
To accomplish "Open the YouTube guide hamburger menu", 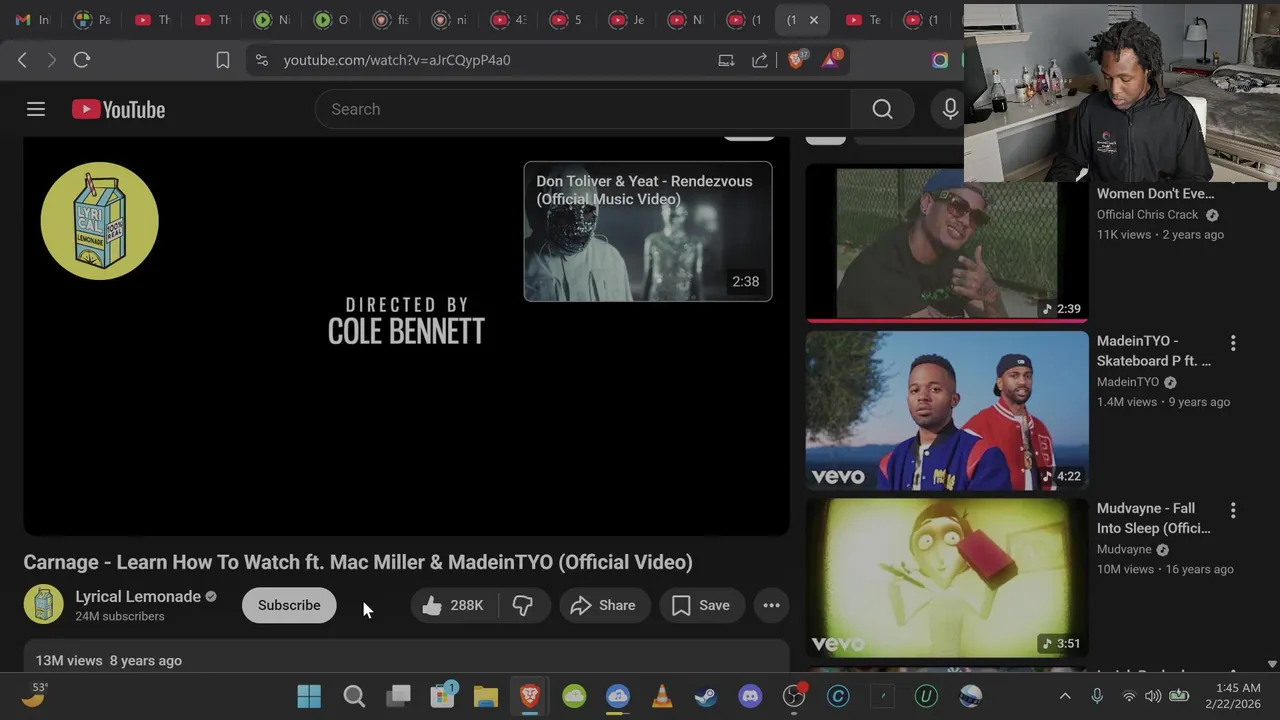I will (36, 109).
